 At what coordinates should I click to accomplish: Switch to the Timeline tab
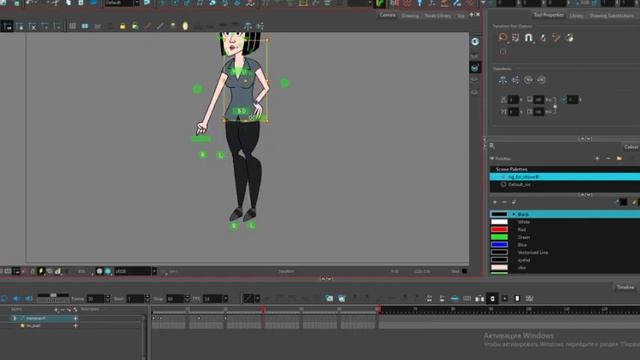pos(625,287)
